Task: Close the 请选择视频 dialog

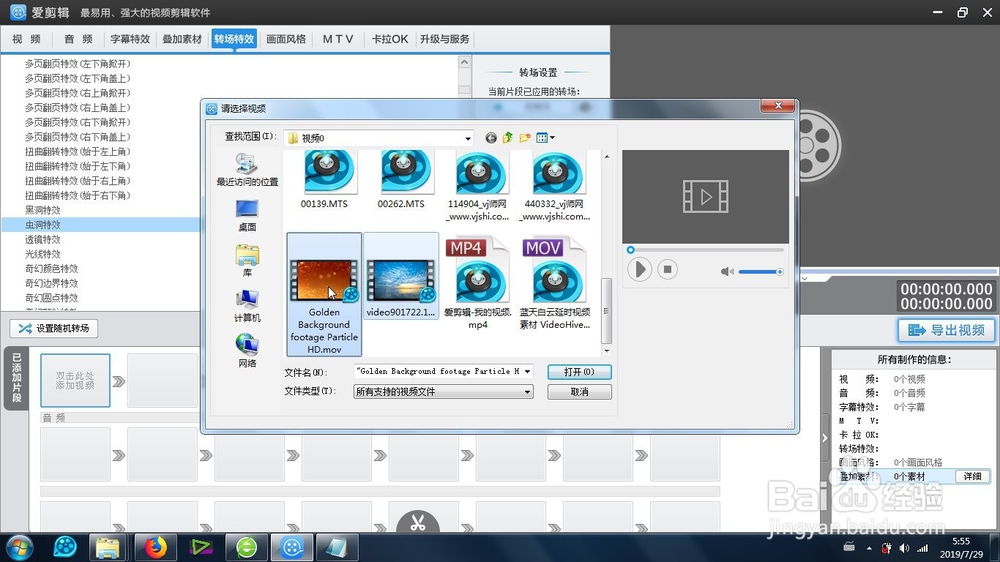Action: (777, 105)
